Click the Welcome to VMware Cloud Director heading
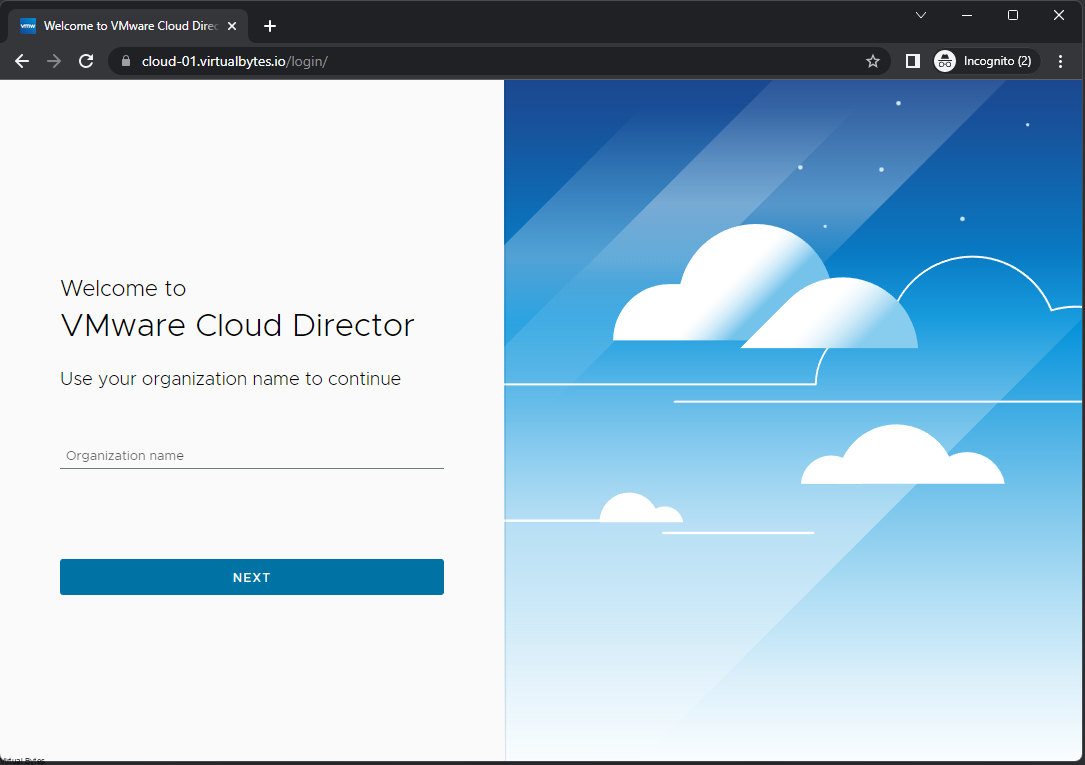Image resolution: width=1085 pixels, height=765 pixels. tap(237, 325)
